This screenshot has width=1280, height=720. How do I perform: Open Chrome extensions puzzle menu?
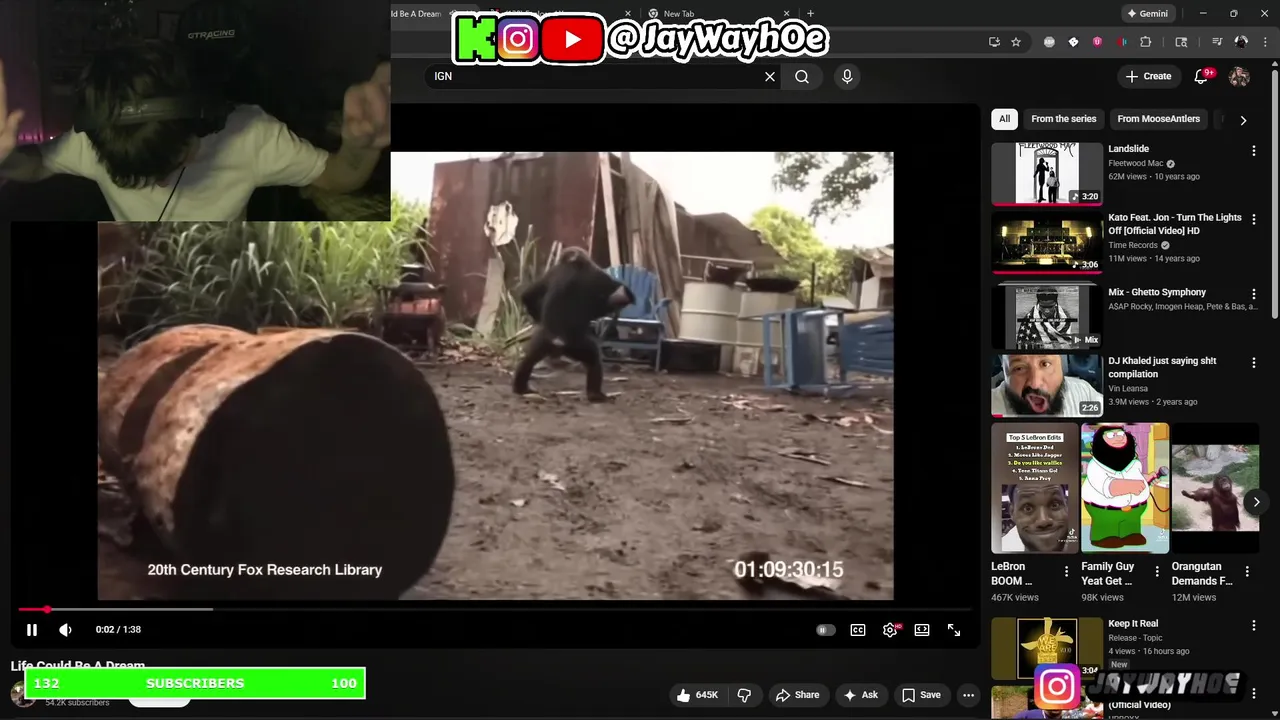pyautogui.click(x=1145, y=42)
